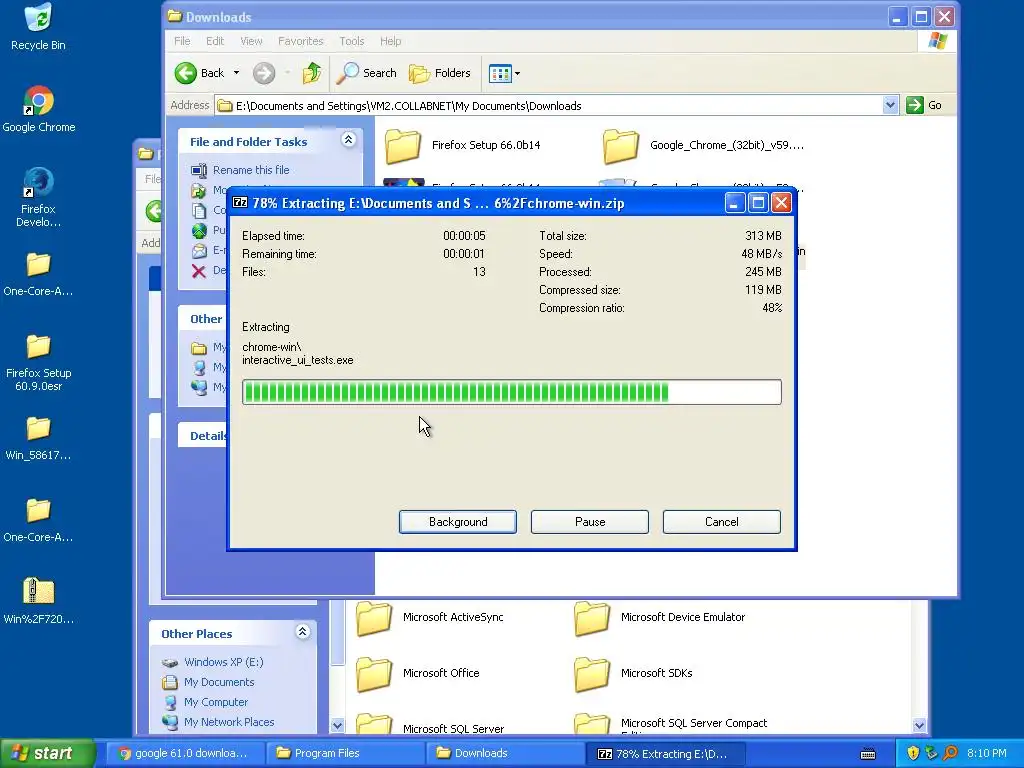Click the magnifier tray icon
This screenshot has width=1024, height=768.
[x=950, y=754]
